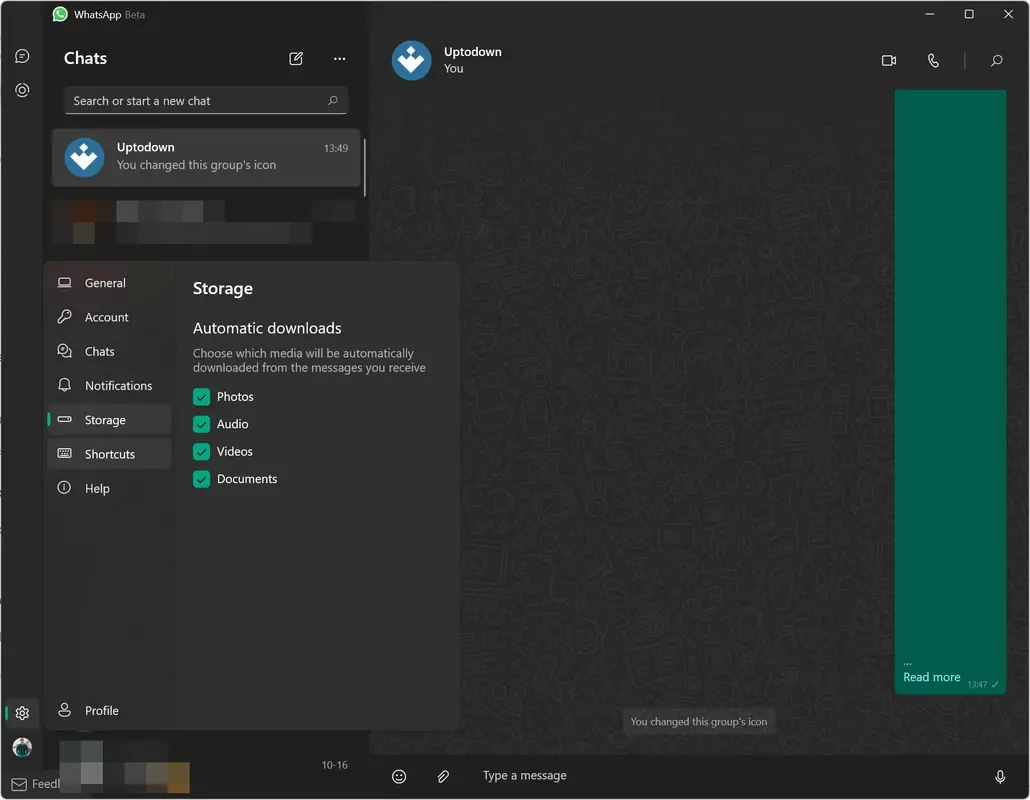
Task: Start a video call with Uptodown
Action: click(888, 60)
